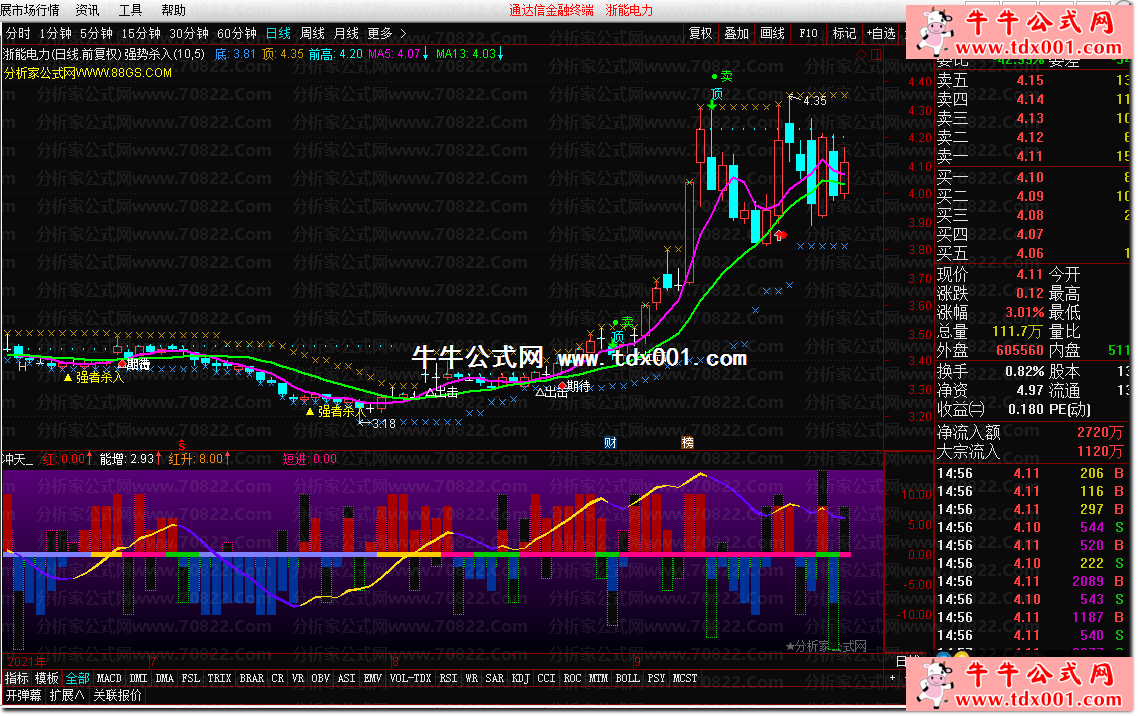Switch to DMI indicator
Viewport: 1138px width, 716px height.
pos(138,678)
